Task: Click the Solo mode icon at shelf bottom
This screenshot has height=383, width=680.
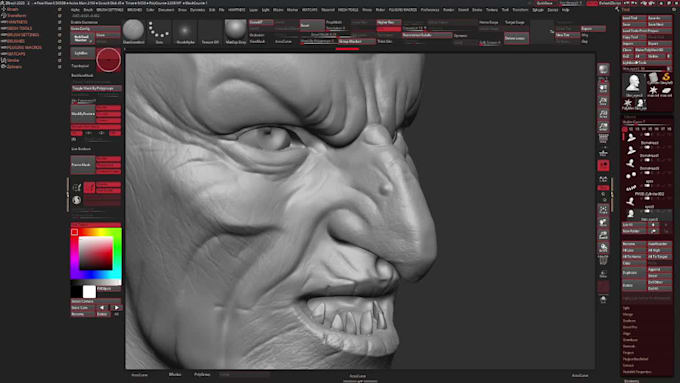Action: click(x=603, y=299)
